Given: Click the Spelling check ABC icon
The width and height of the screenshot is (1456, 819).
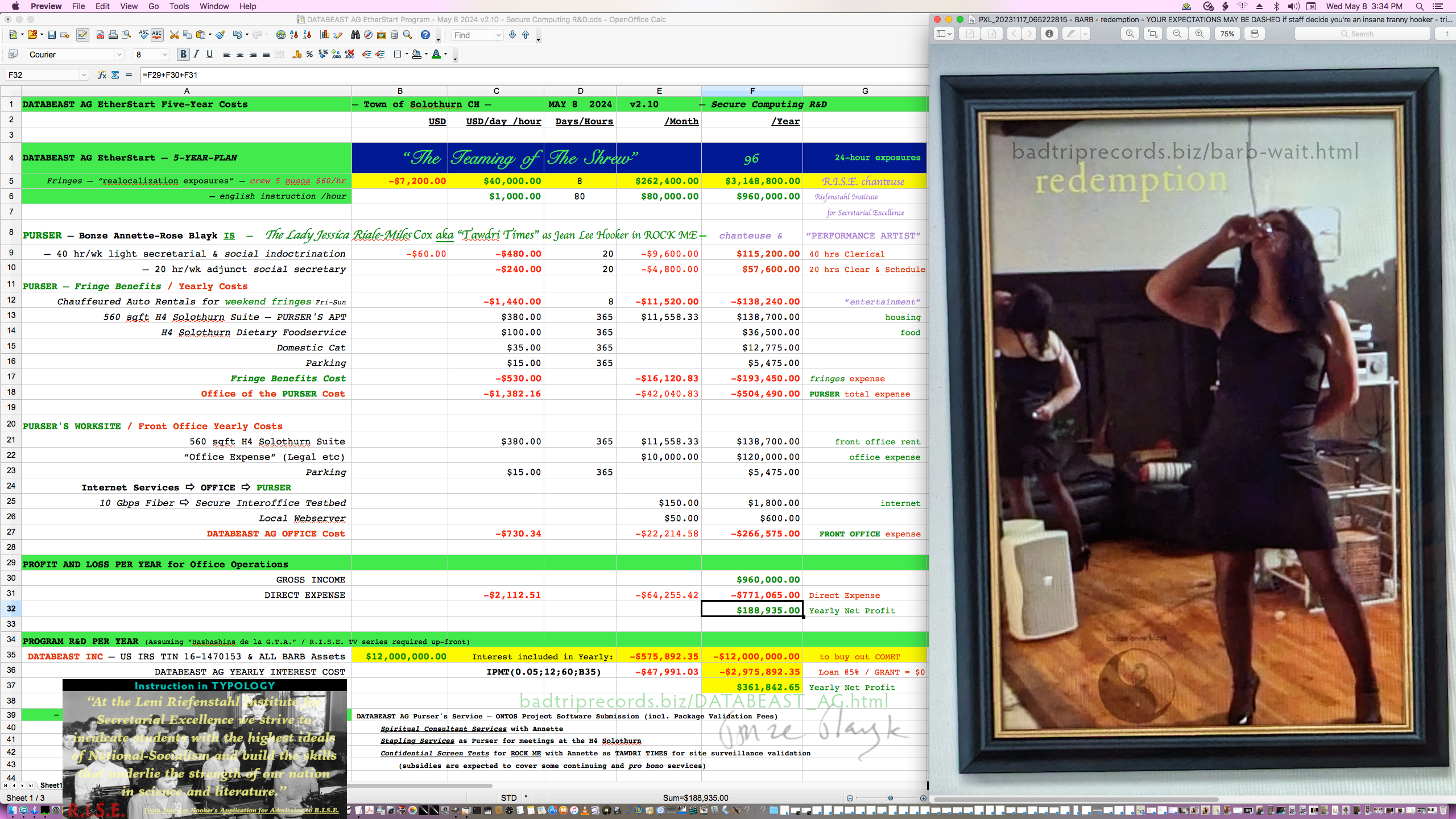Looking at the screenshot, I should click(x=143, y=35).
